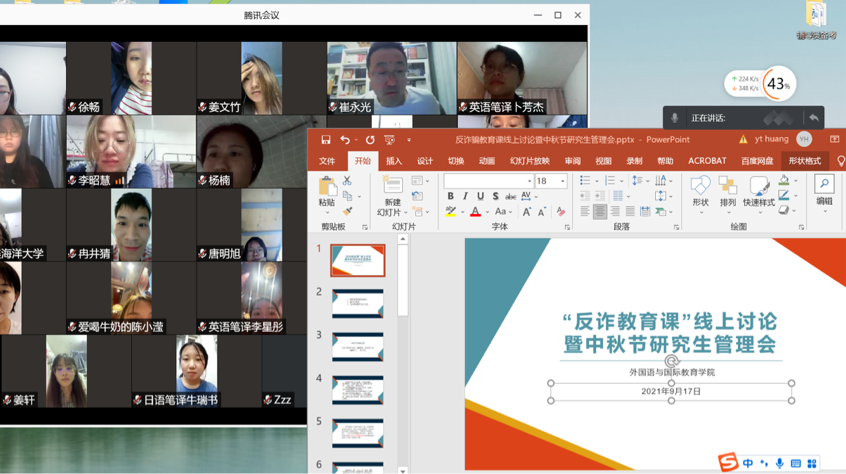Click the Paste clipboard icon
This screenshot has width=846, height=474.
pos(327,189)
